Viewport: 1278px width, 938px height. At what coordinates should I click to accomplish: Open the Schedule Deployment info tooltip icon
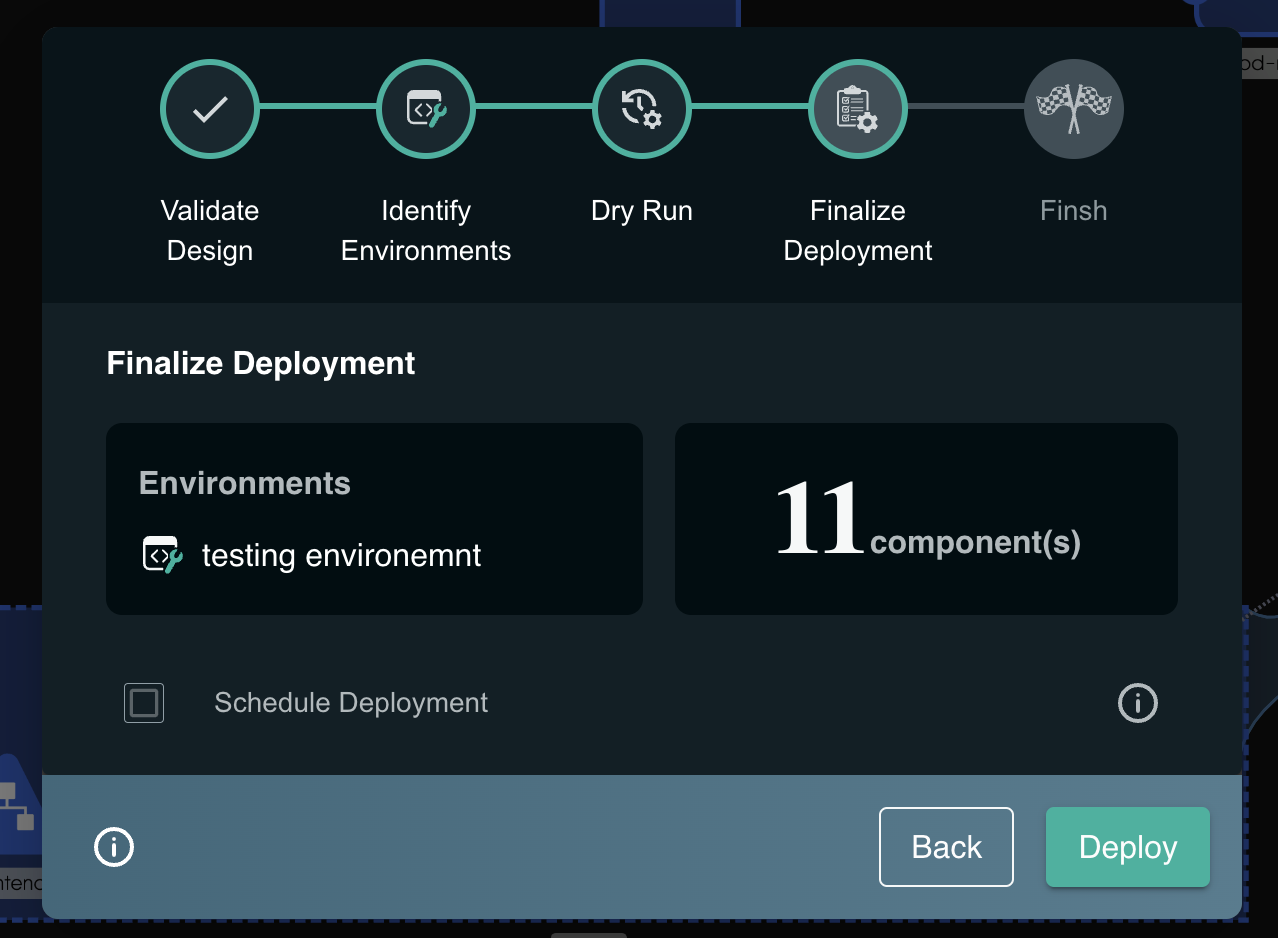click(1137, 703)
